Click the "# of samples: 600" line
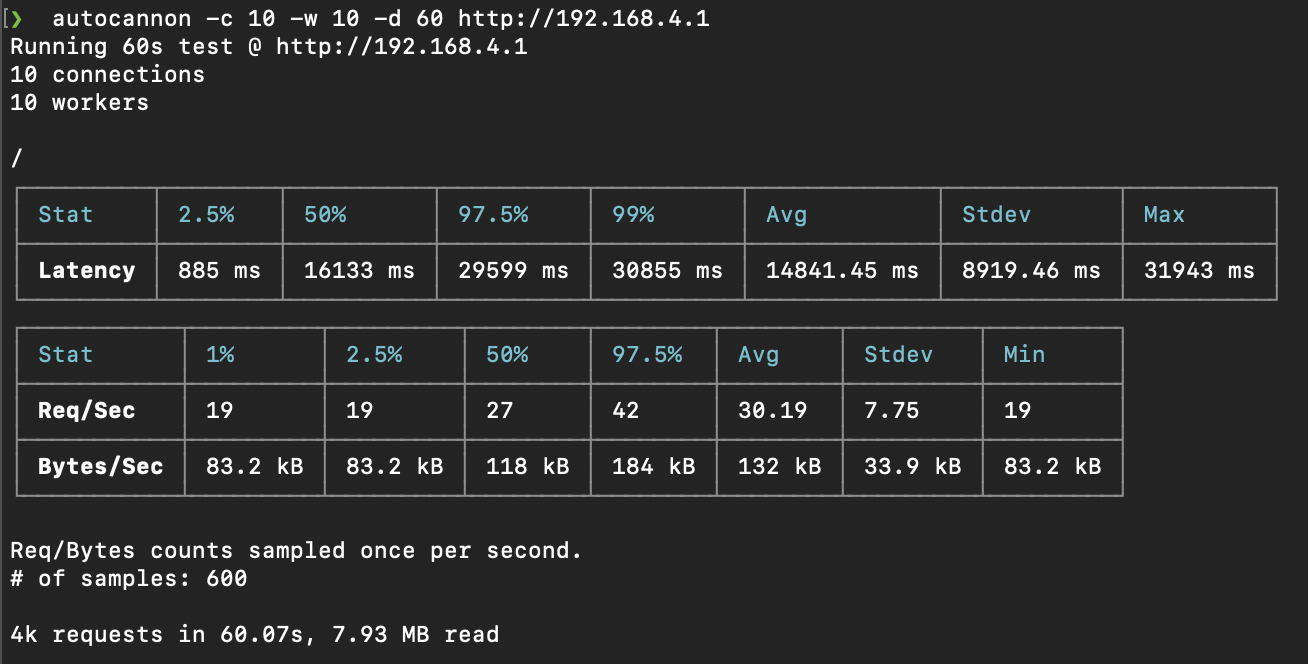Viewport: 1308px width, 664px height. pos(128,579)
